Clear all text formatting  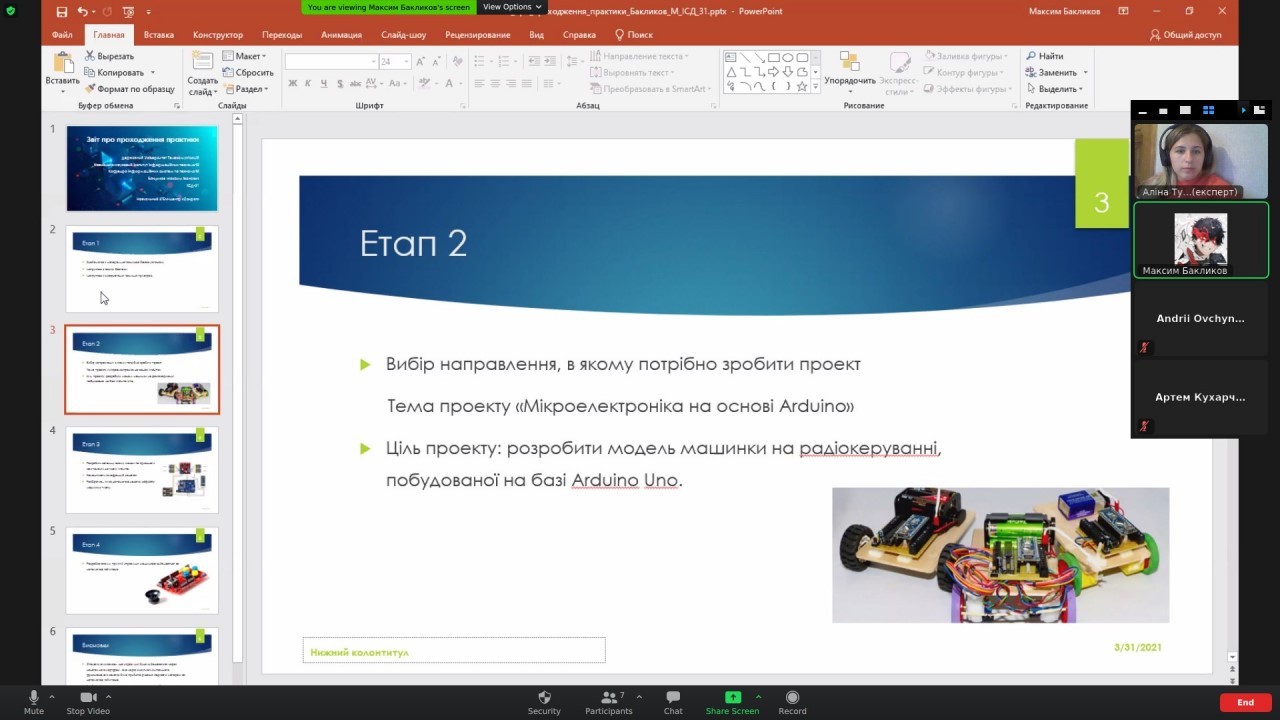(x=456, y=61)
